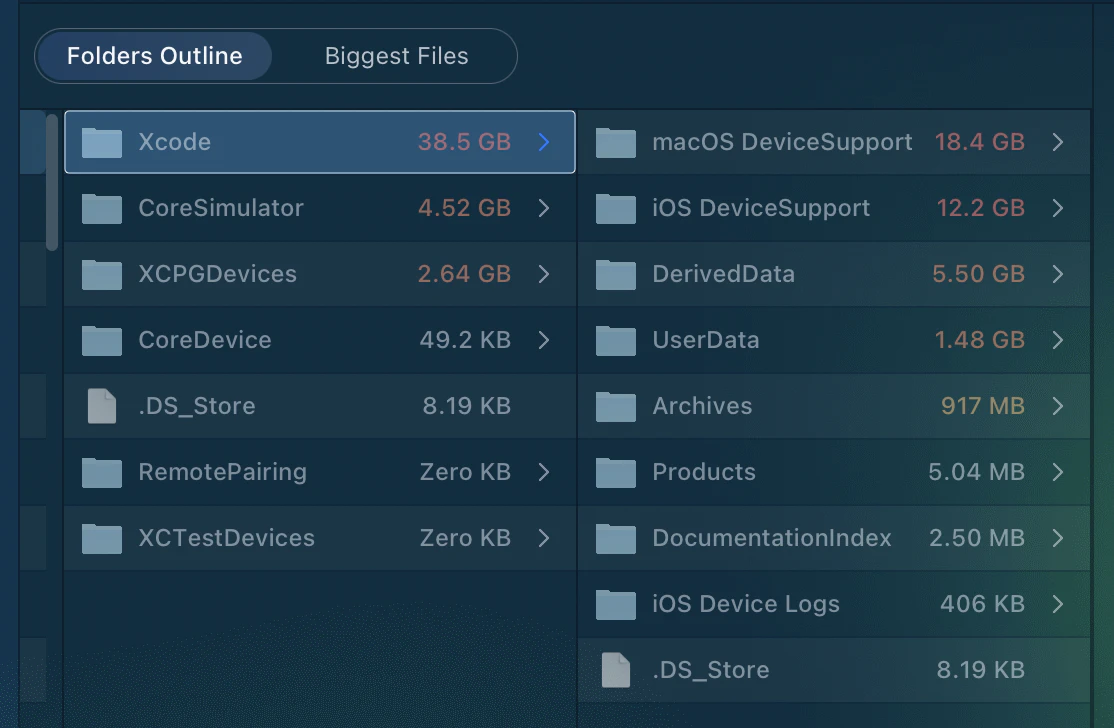The image size is (1114, 728).
Task: Click the Products folder icon
Action: [615, 472]
